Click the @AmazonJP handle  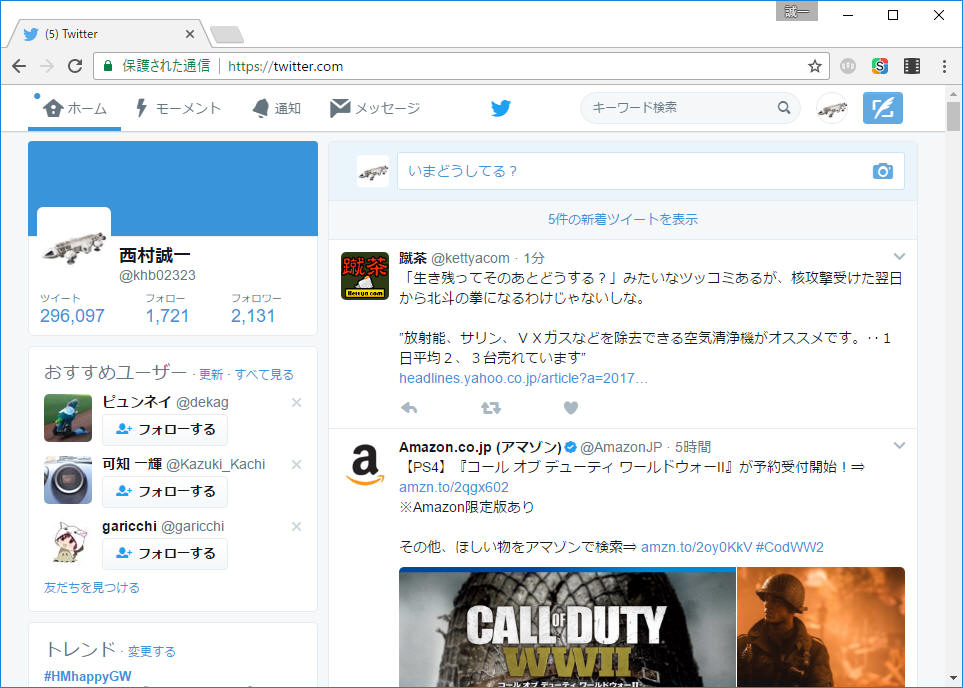coord(621,447)
